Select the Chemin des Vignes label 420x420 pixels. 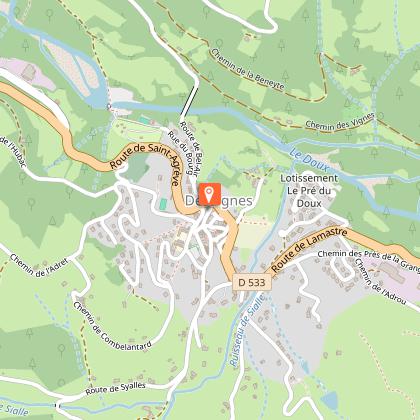340,121
